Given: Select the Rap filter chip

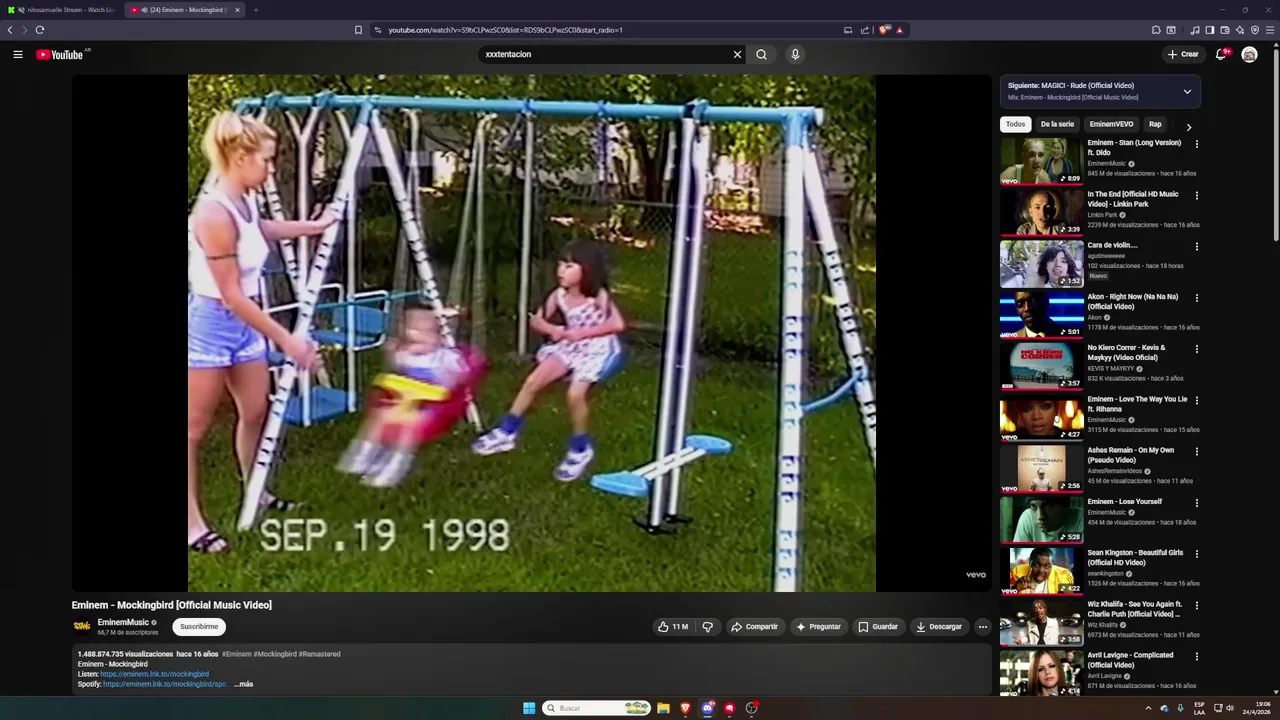Looking at the screenshot, I should pos(1155,124).
